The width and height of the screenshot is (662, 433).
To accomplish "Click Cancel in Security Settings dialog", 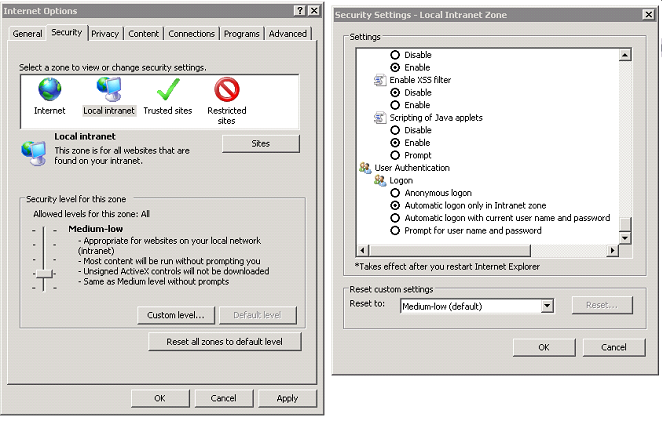I will (614, 347).
